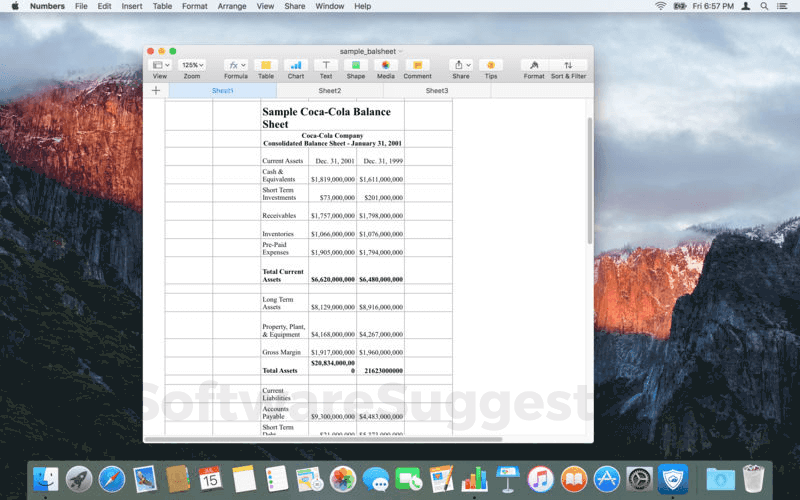Open the Arrange menu in menu bar
Image resolution: width=800 pixels, height=500 pixels.
[x=232, y=6]
